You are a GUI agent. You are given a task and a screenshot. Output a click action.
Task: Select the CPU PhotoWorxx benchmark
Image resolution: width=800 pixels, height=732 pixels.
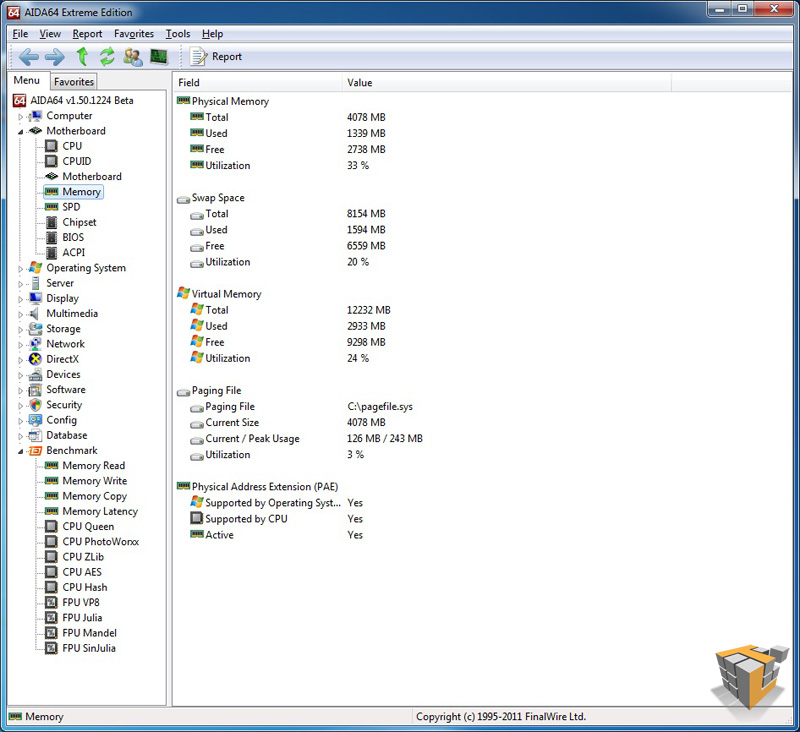[x=92, y=542]
